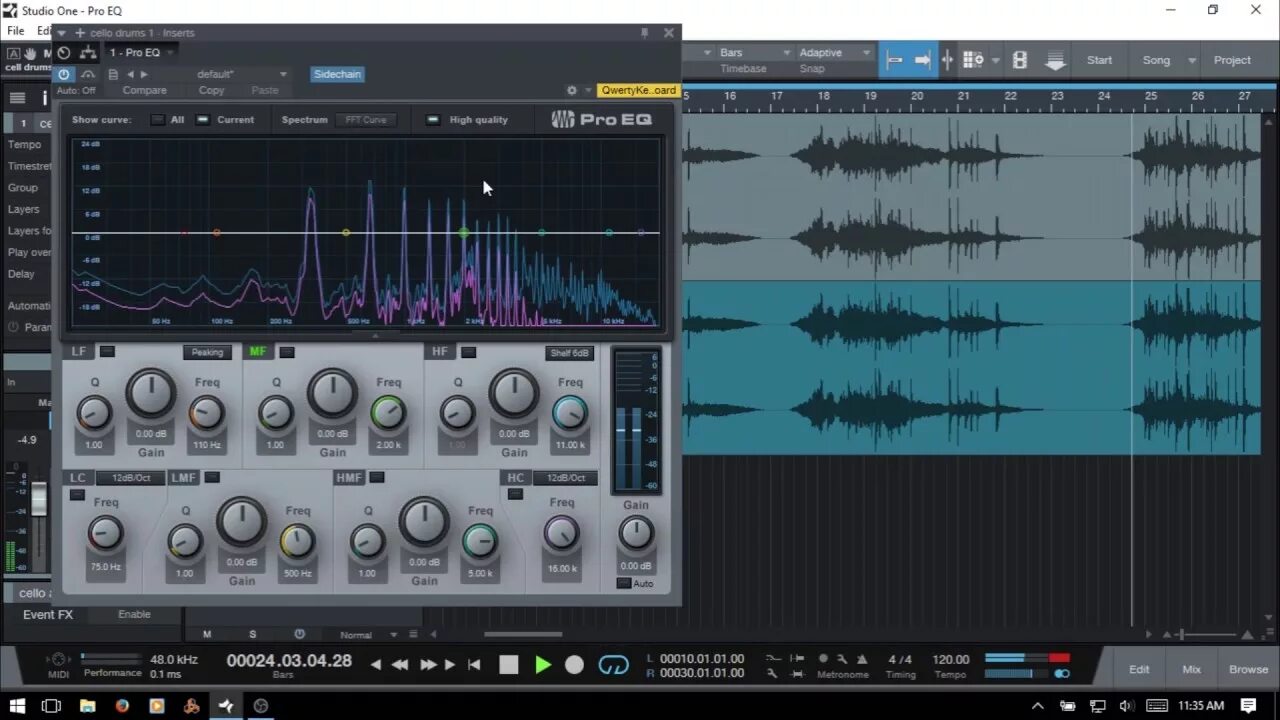The width and height of the screenshot is (1280, 720).
Task: Open the HF Shelf 6dB type dropdown
Action: click(570, 352)
